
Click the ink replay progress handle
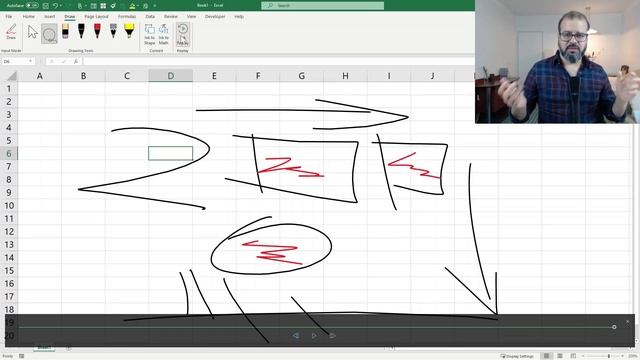614,327
